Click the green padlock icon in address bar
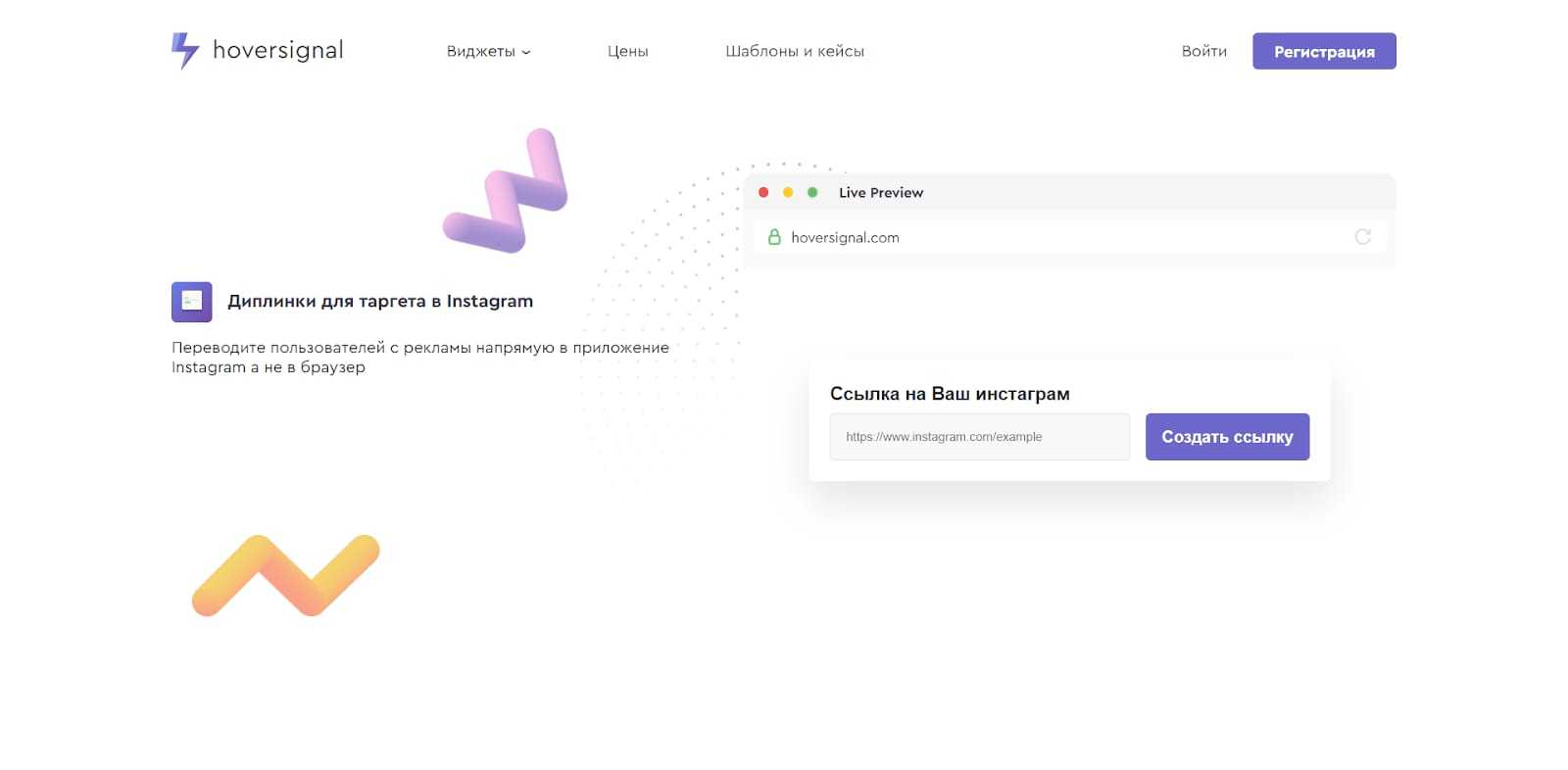 (x=774, y=237)
